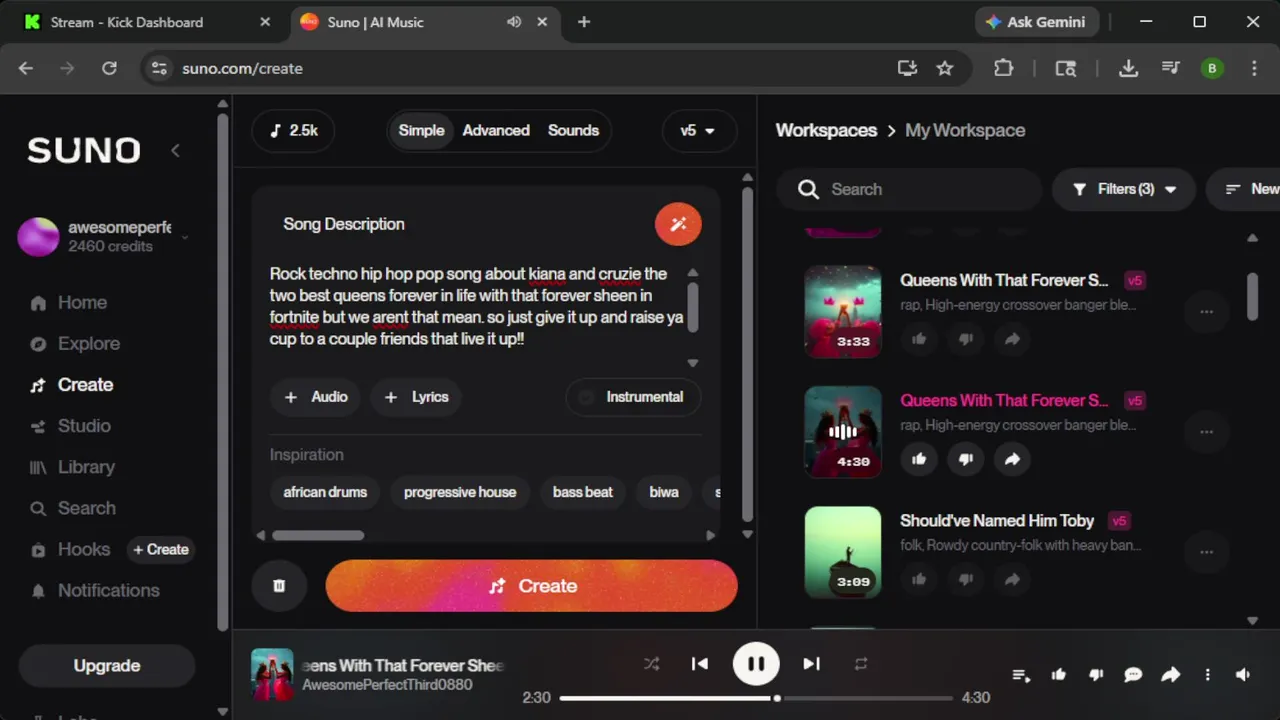Add Audio to the song
This screenshot has width=1280, height=720.
point(316,397)
